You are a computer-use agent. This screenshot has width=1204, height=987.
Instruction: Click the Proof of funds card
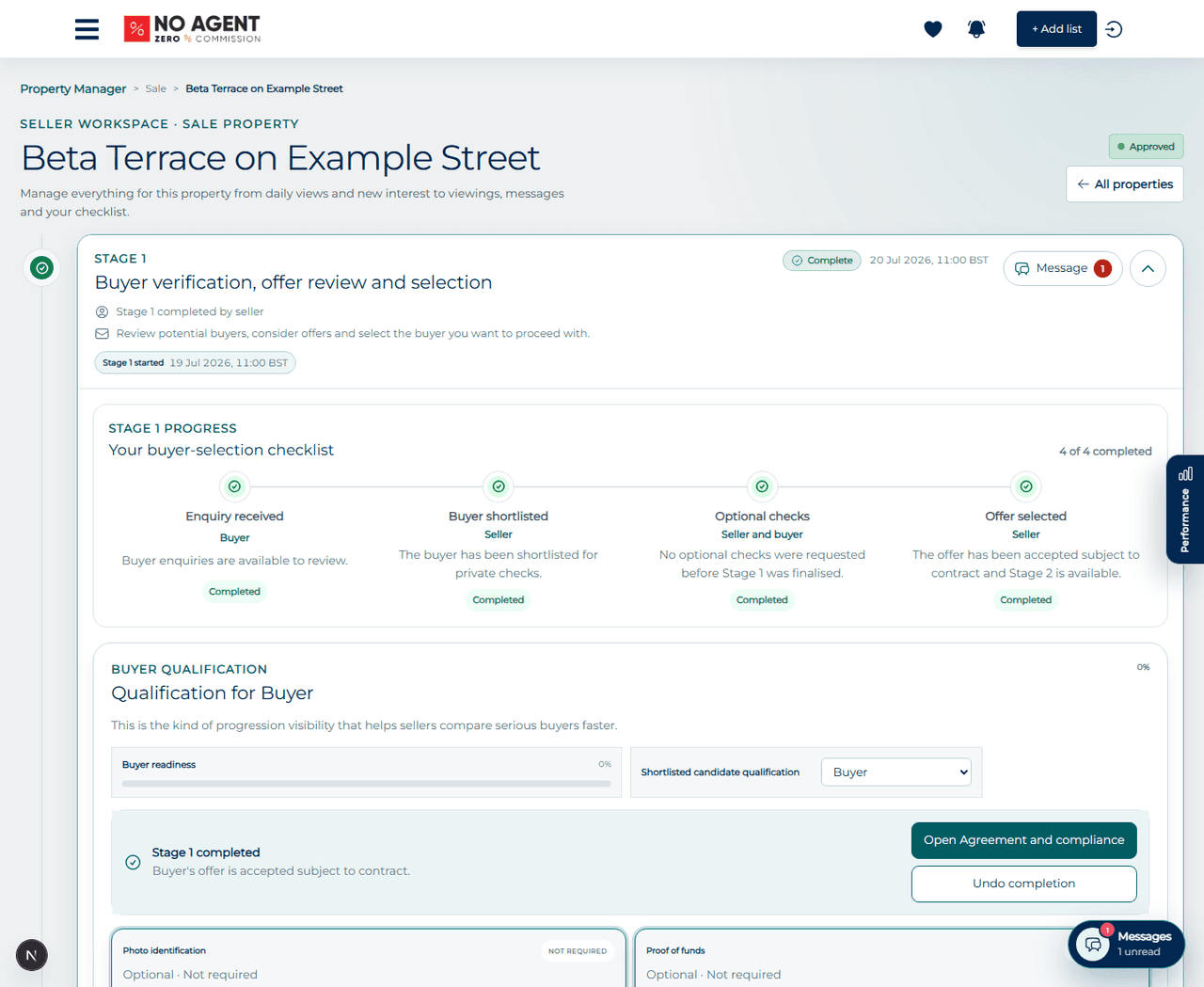tap(892, 958)
